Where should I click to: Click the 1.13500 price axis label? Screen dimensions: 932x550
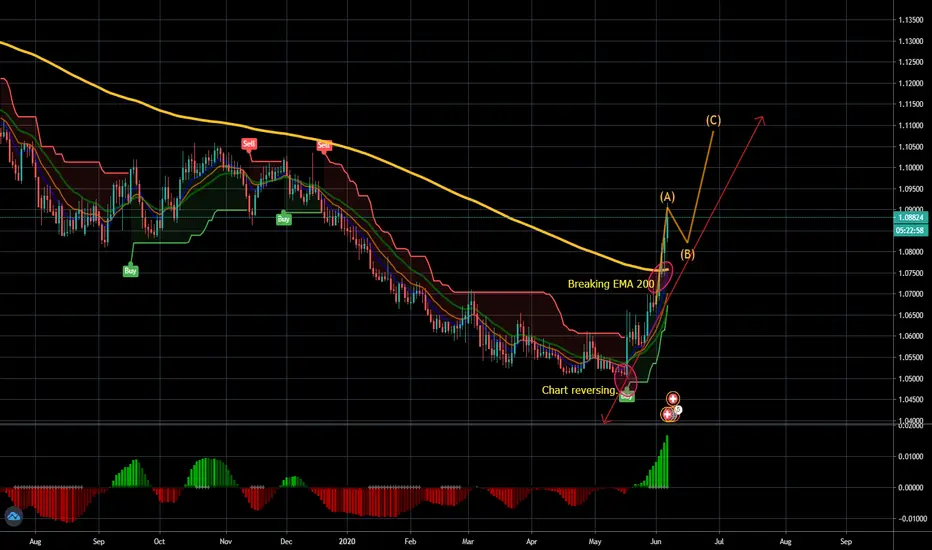(x=911, y=20)
